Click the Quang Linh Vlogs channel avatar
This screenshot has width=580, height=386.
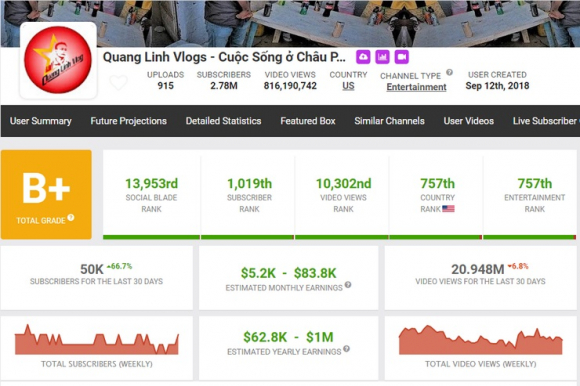tap(58, 60)
